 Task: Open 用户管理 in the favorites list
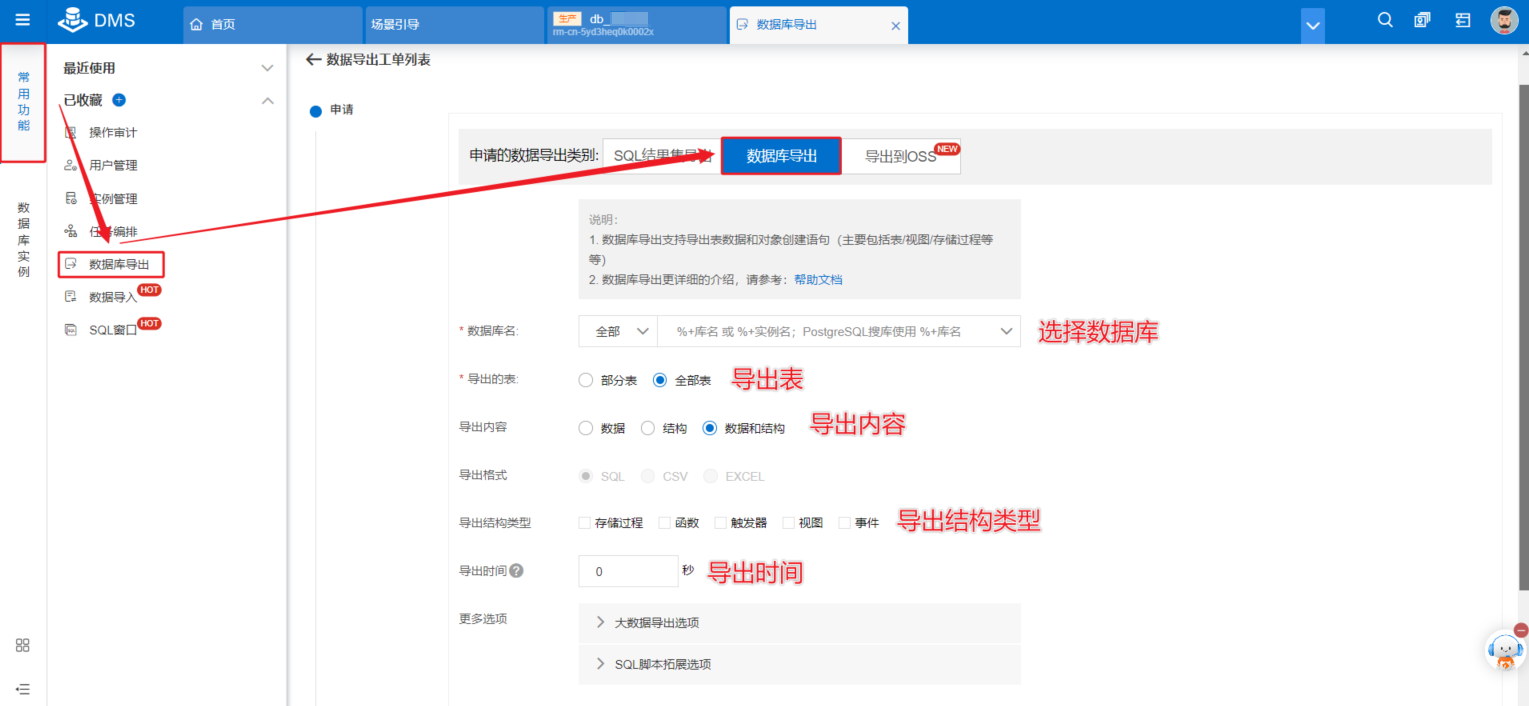click(x=113, y=165)
